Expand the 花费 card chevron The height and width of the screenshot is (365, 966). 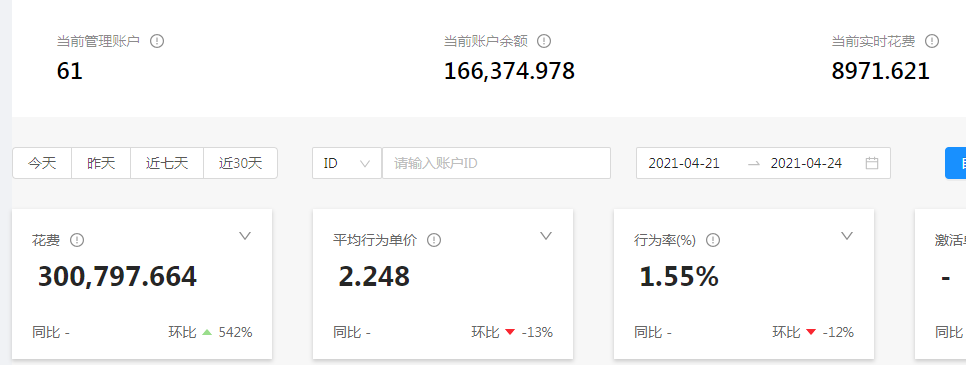pyautogui.click(x=245, y=236)
